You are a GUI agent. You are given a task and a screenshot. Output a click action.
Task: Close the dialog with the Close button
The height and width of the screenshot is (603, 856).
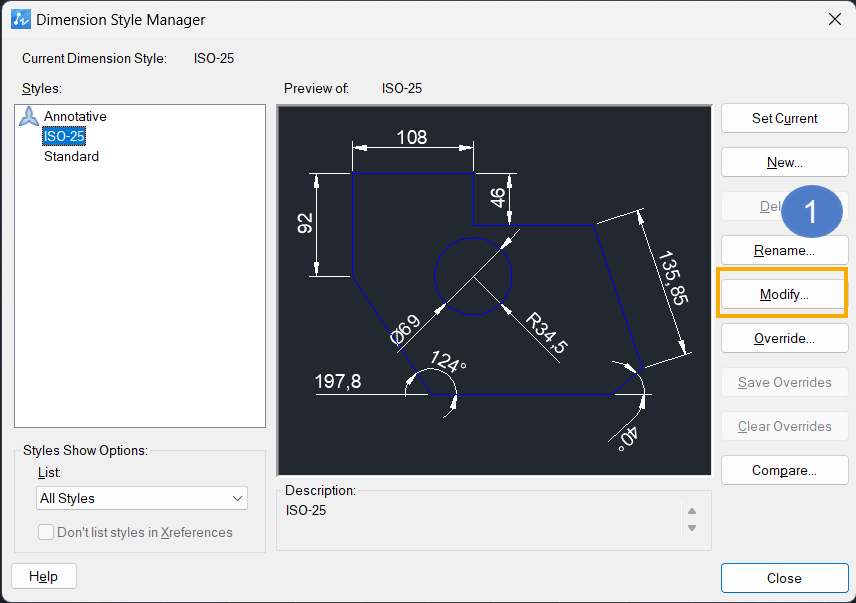click(784, 578)
